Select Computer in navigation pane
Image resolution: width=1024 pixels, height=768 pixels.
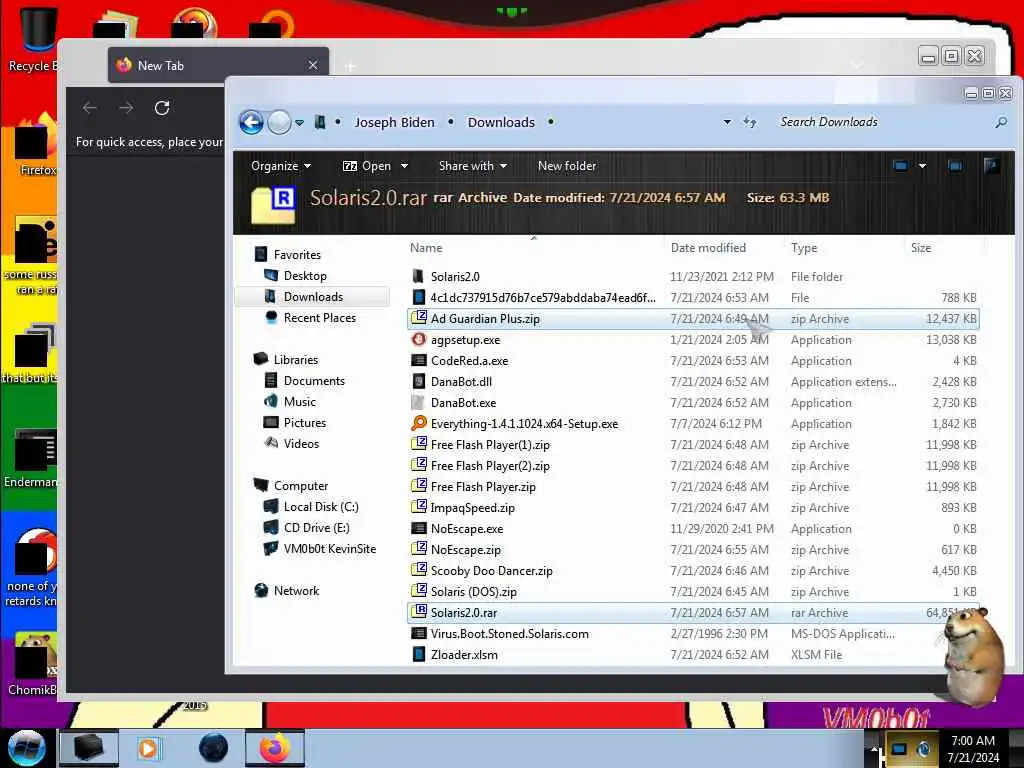[x=300, y=486]
